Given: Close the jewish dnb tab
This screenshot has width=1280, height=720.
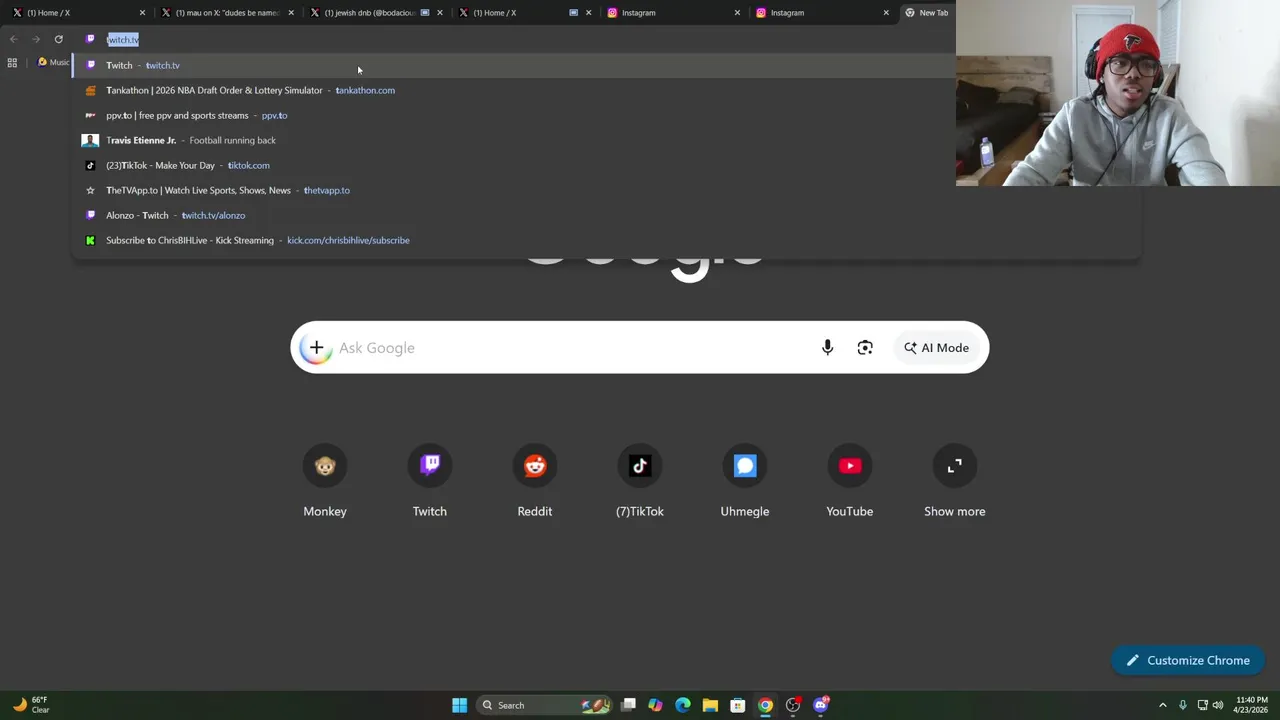Looking at the screenshot, I should tap(439, 13).
